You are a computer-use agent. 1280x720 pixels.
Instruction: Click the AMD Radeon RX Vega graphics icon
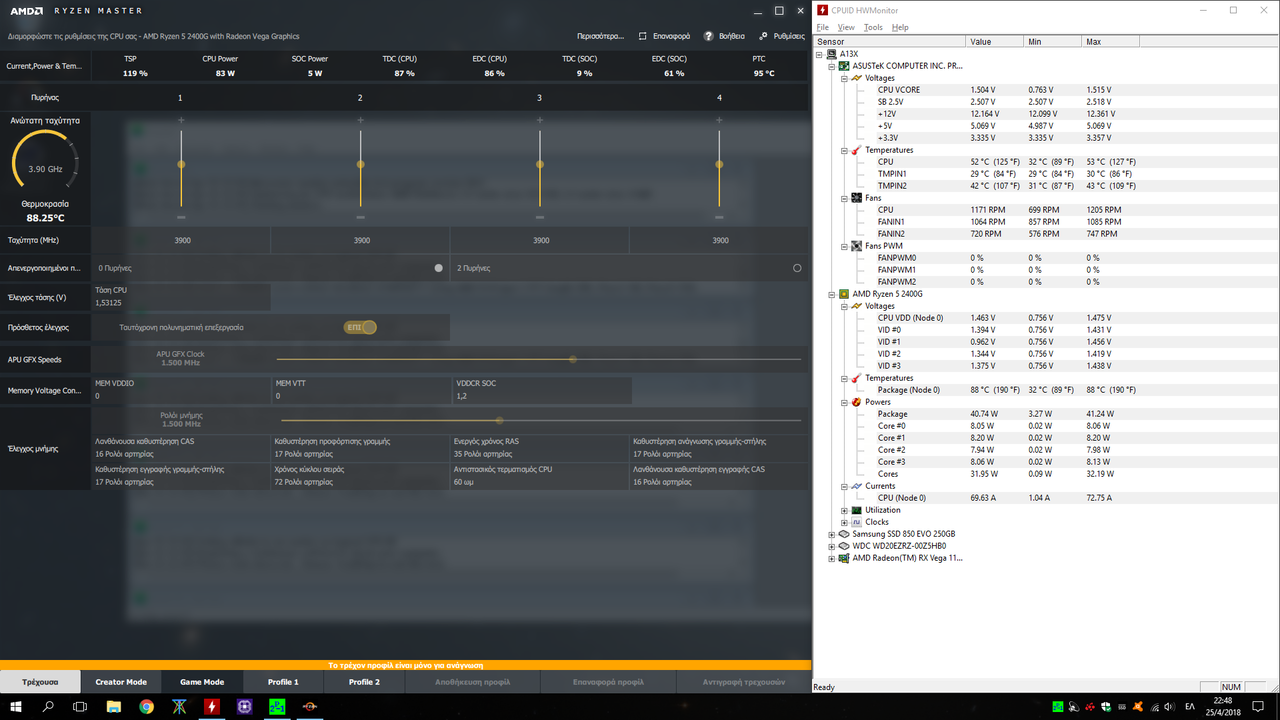844,558
